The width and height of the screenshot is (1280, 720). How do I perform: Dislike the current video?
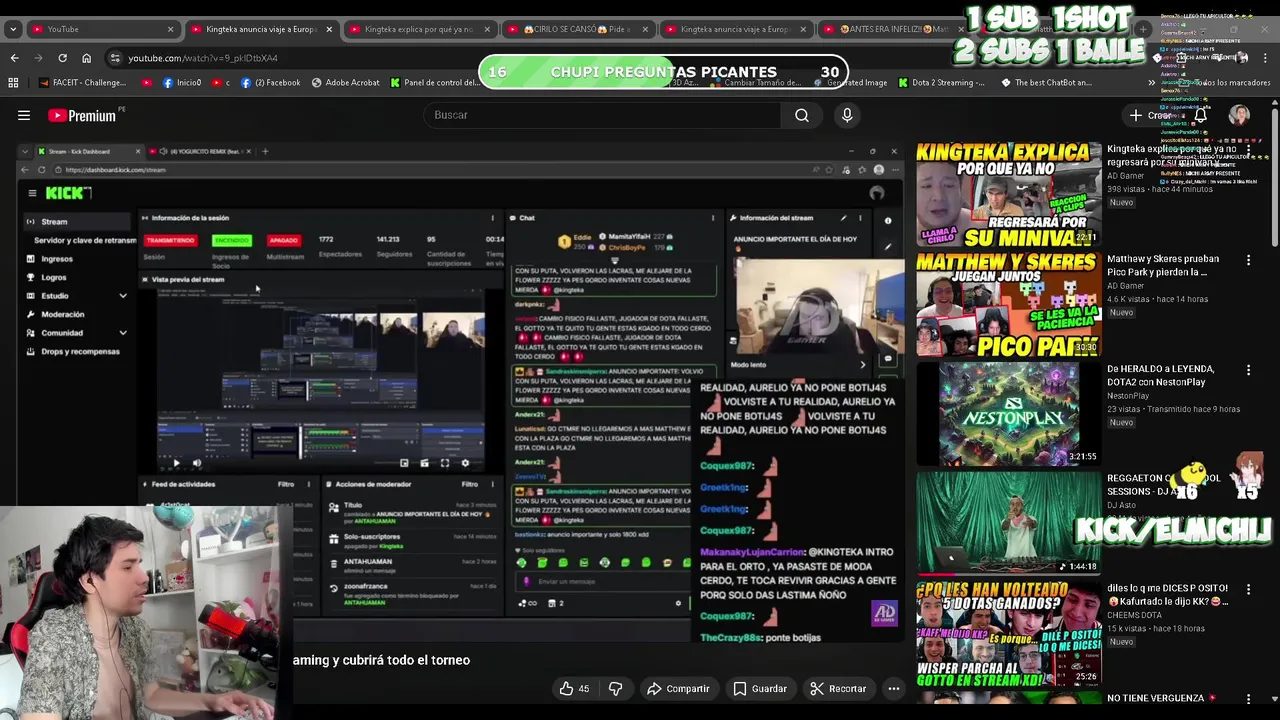[616, 688]
